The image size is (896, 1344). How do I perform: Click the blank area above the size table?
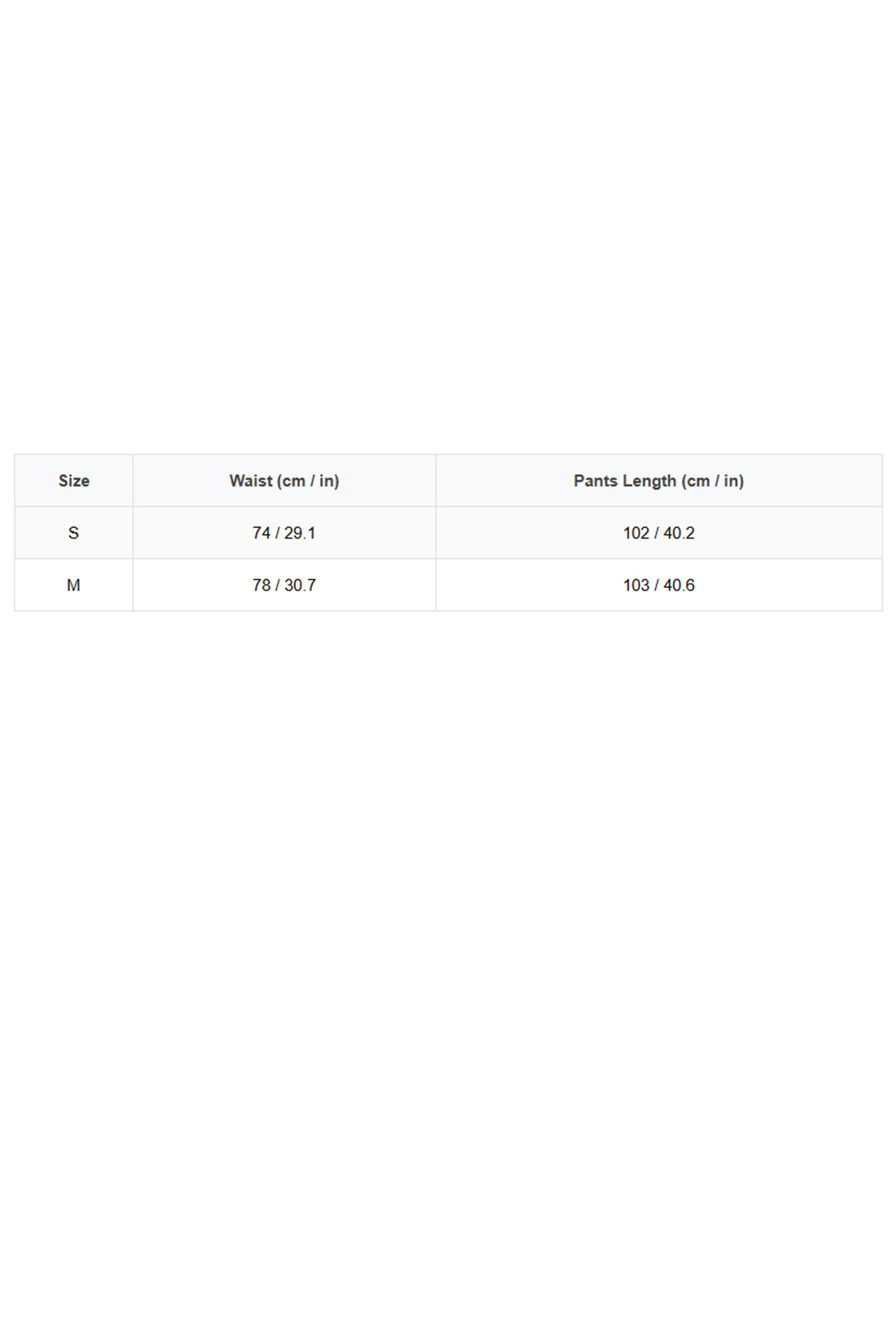[x=448, y=231]
